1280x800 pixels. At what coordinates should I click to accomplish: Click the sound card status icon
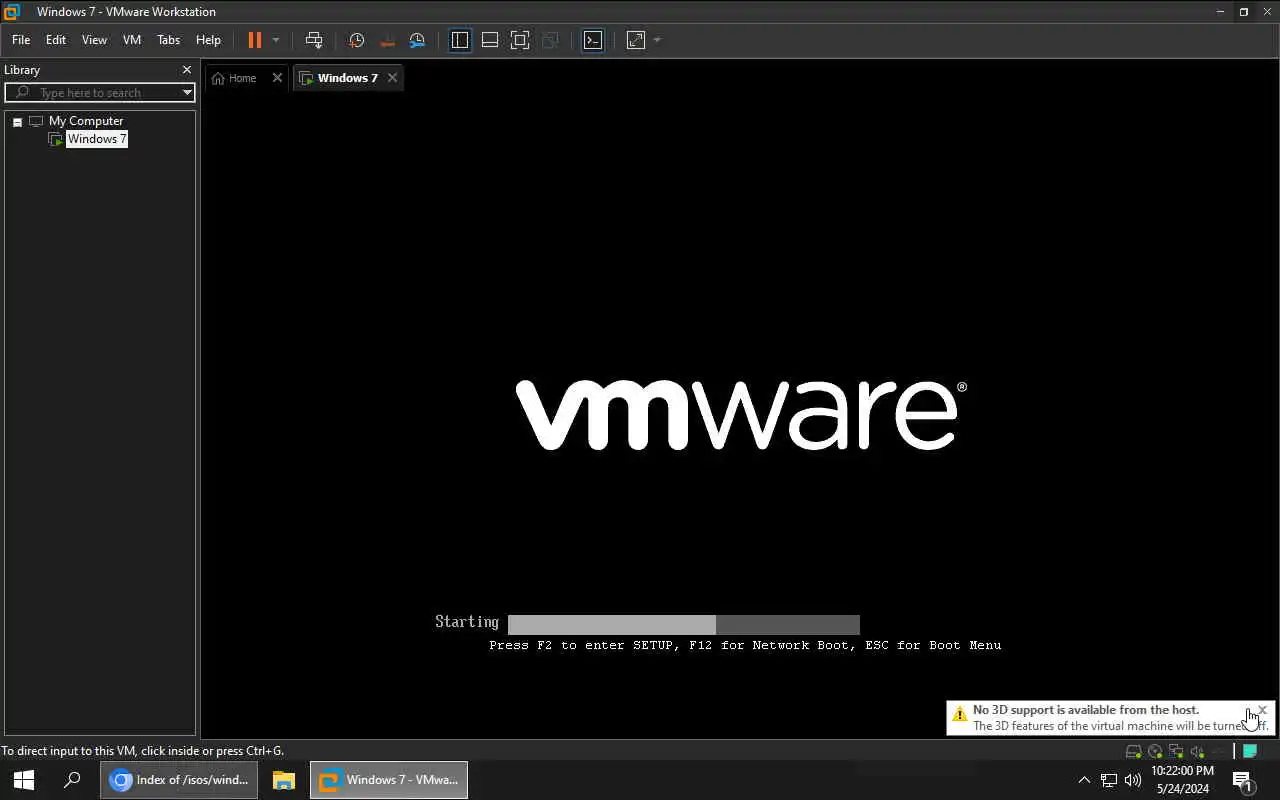(1197, 751)
